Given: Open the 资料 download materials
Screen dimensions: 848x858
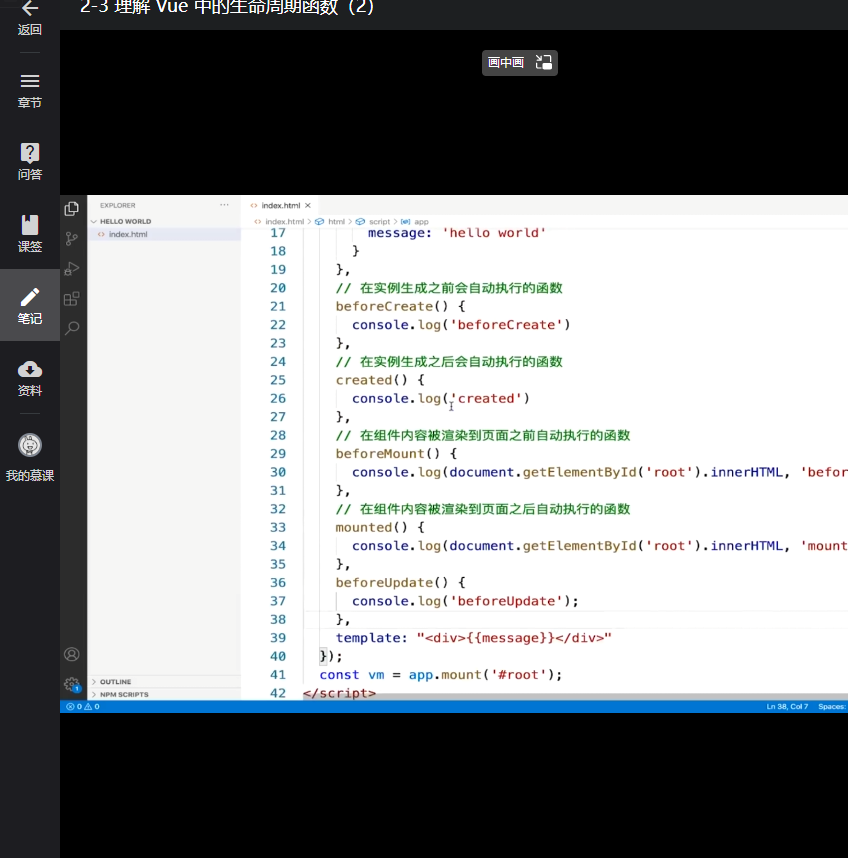Looking at the screenshot, I should [30, 370].
